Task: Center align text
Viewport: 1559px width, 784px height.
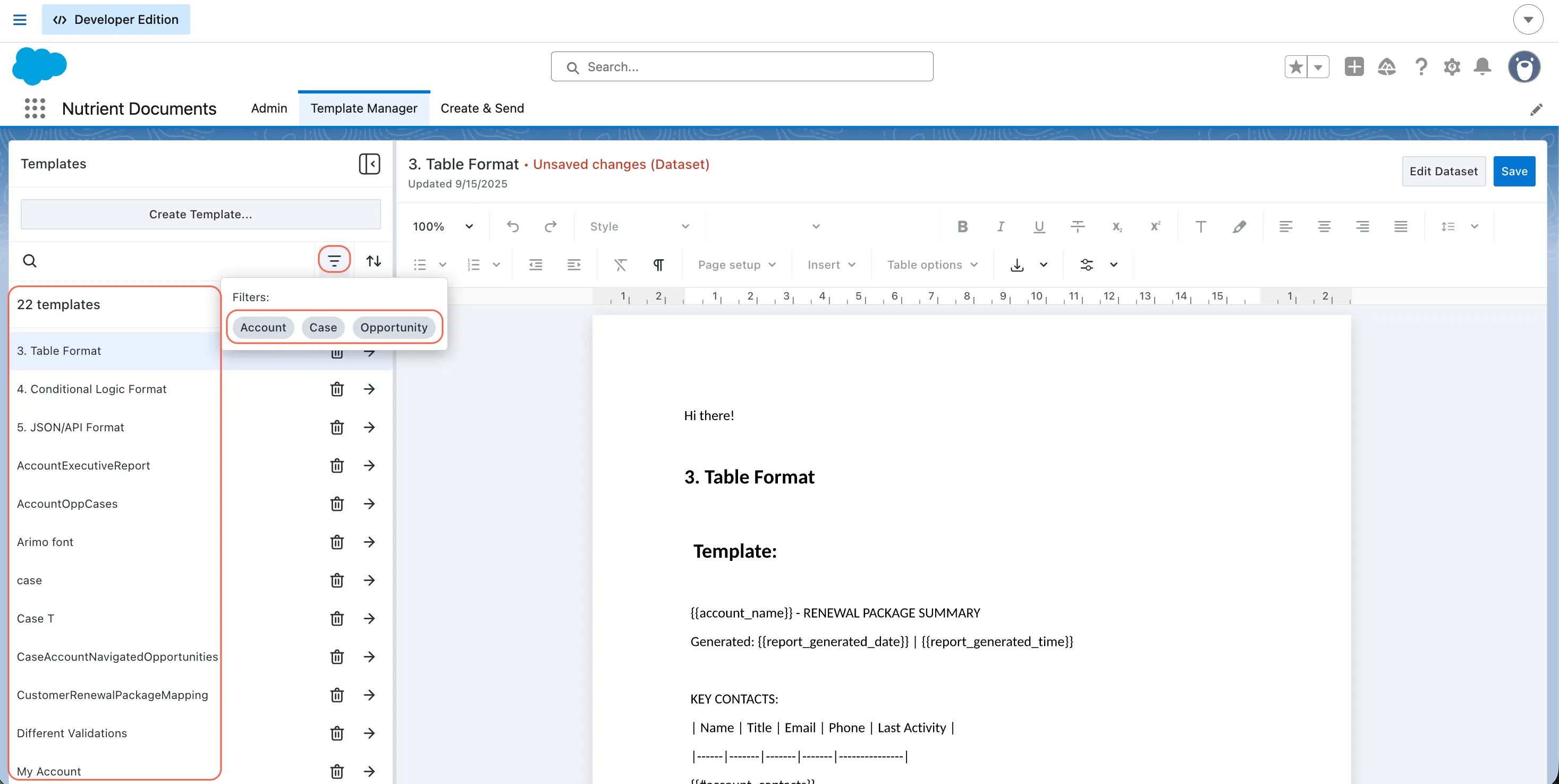Action: tap(1324, 226)
